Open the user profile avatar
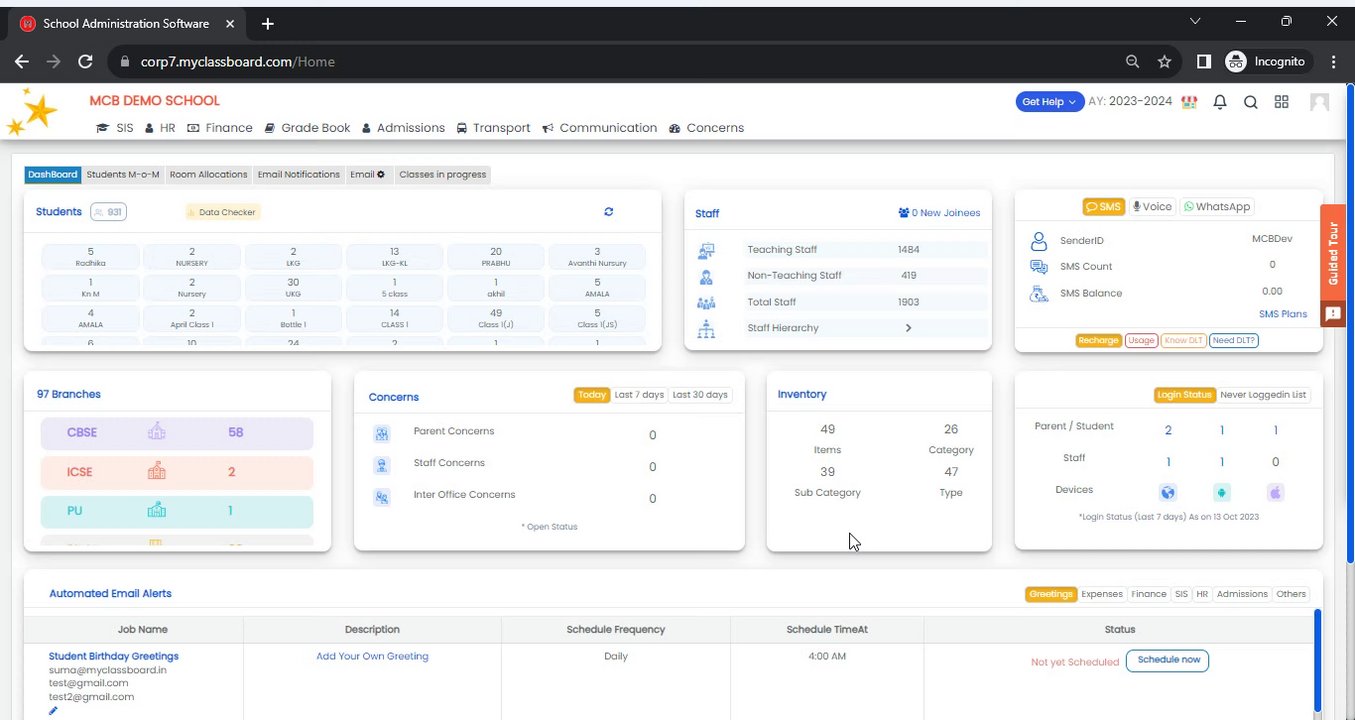The image size is (1355, 720). (x=1320, y=102)
